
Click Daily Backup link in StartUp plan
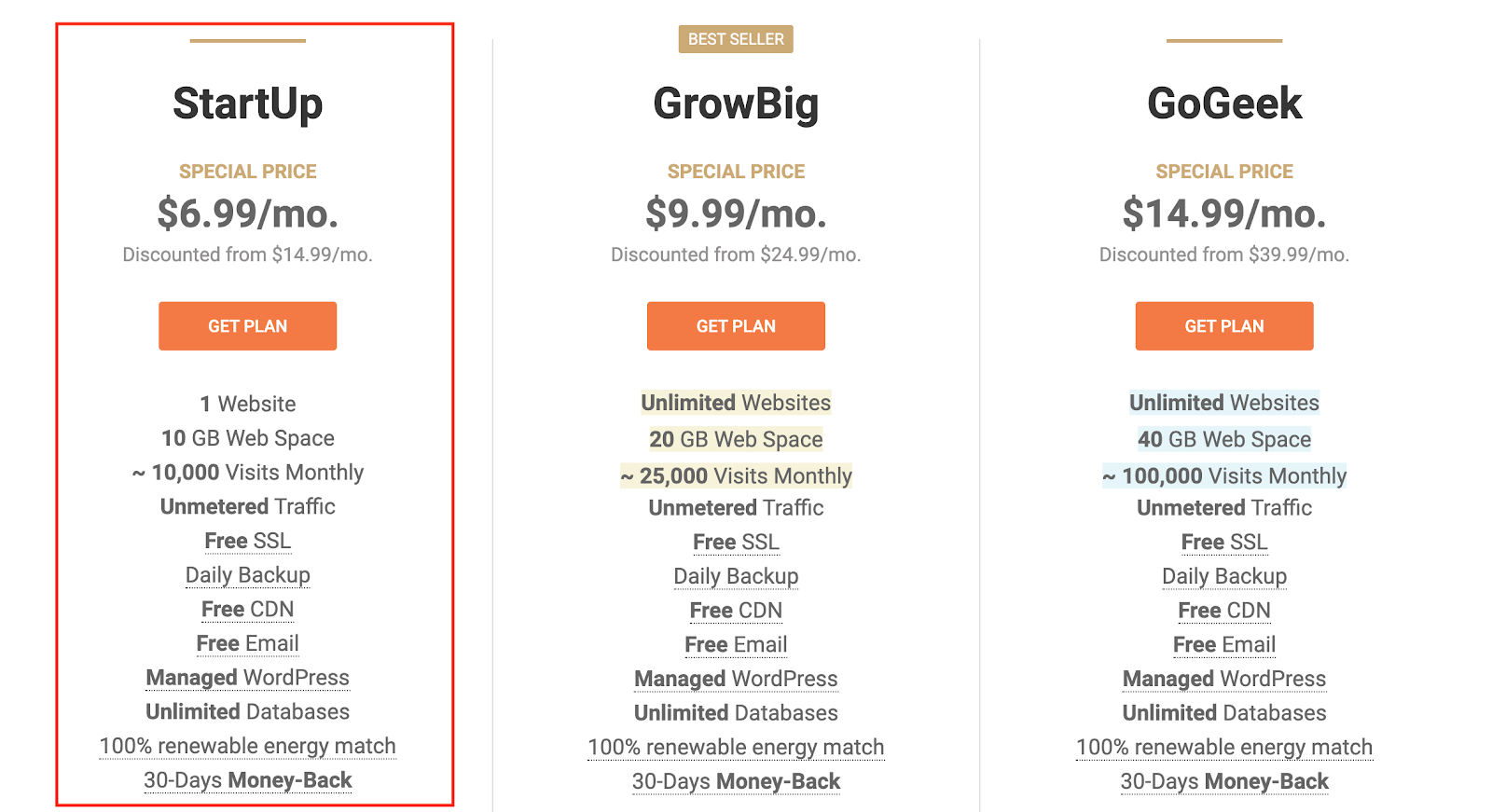click(247, 575)
